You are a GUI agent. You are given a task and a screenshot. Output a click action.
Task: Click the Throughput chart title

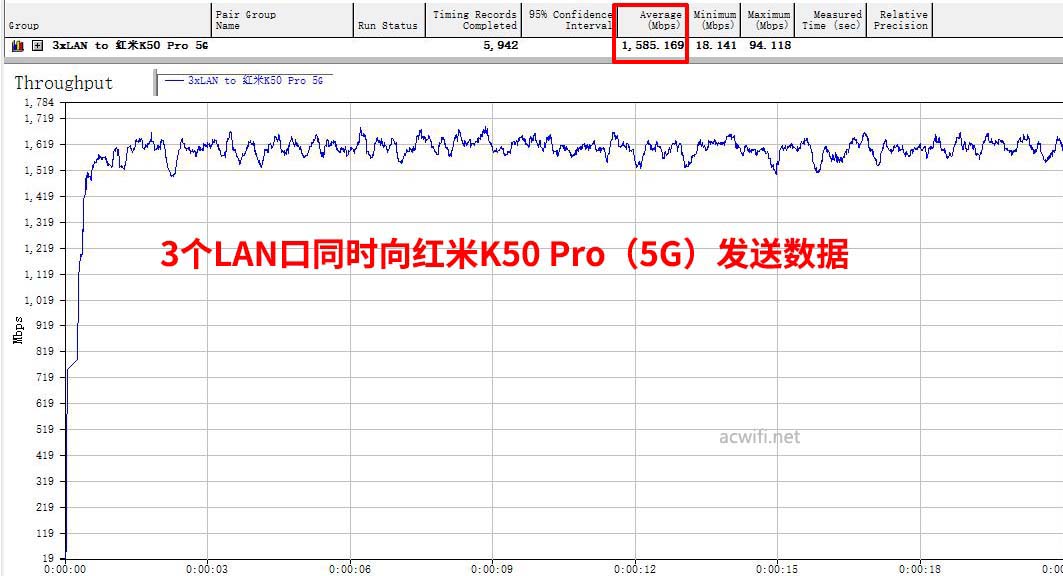click(x=64, y=83)
